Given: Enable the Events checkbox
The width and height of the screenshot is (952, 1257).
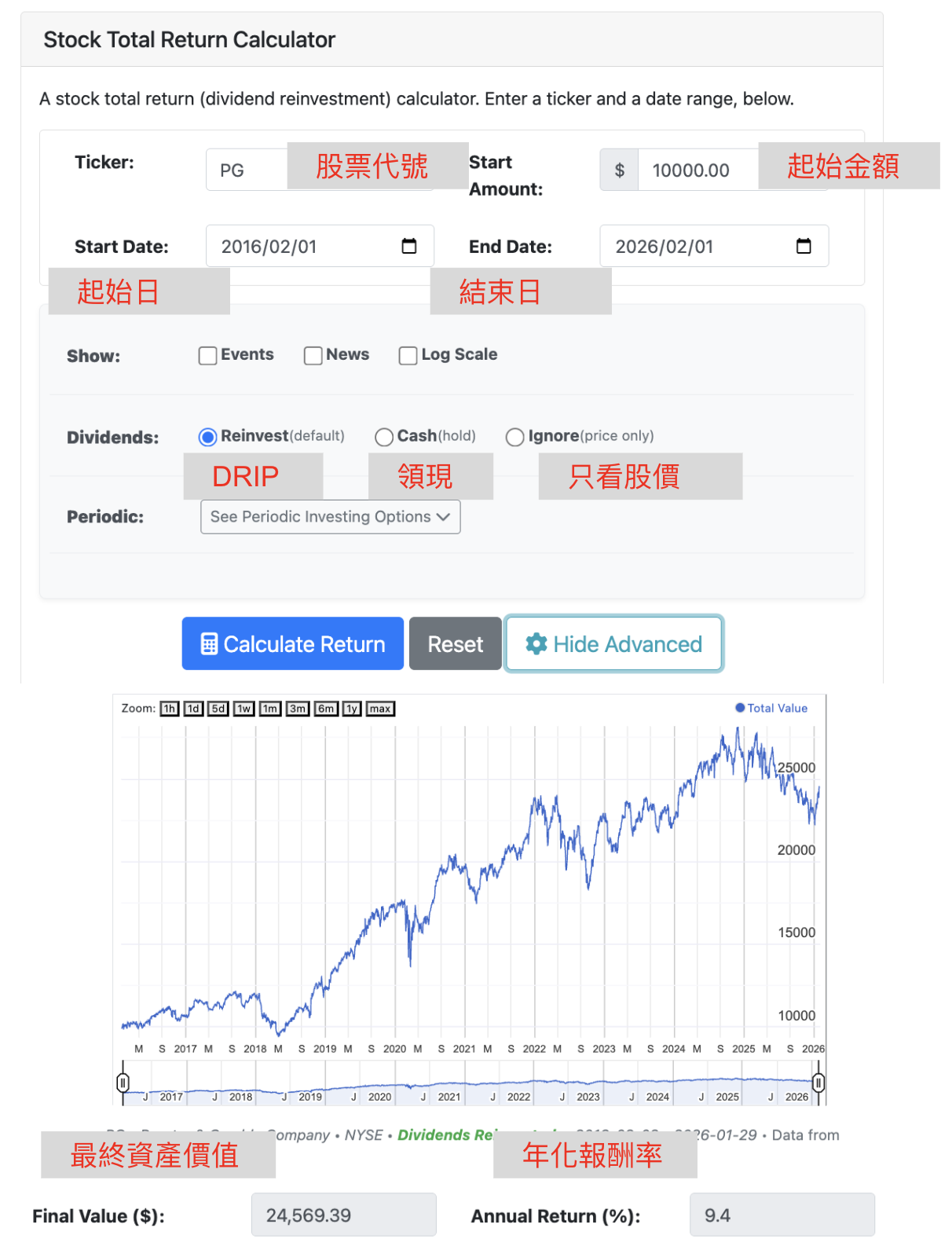Looking at the screenshot, I should (x=208, y=356).
